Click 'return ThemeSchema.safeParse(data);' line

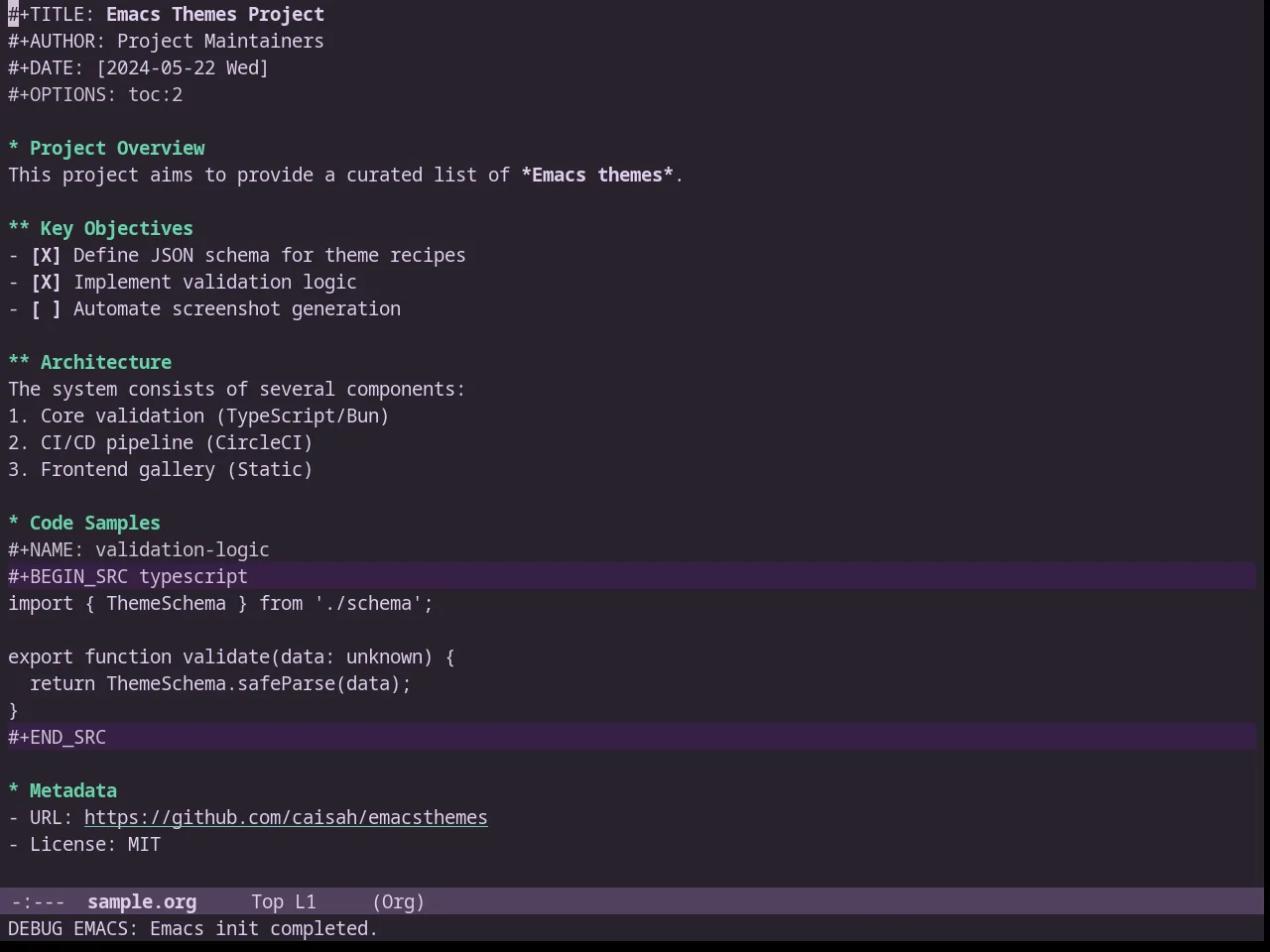coord(220,683)
